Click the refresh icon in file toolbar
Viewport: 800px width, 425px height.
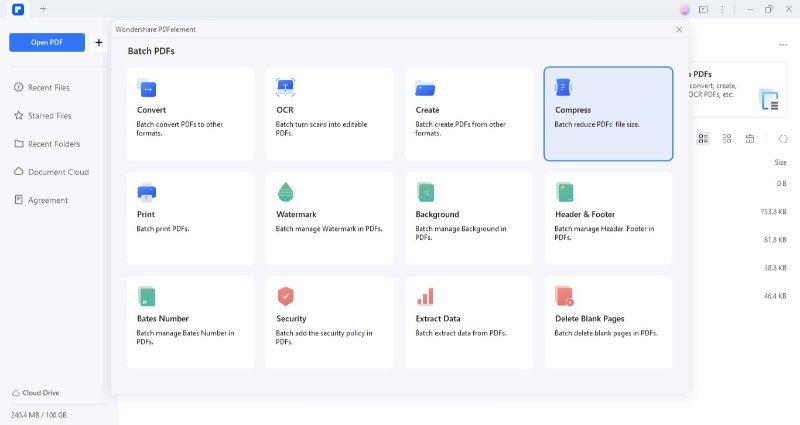783,138
